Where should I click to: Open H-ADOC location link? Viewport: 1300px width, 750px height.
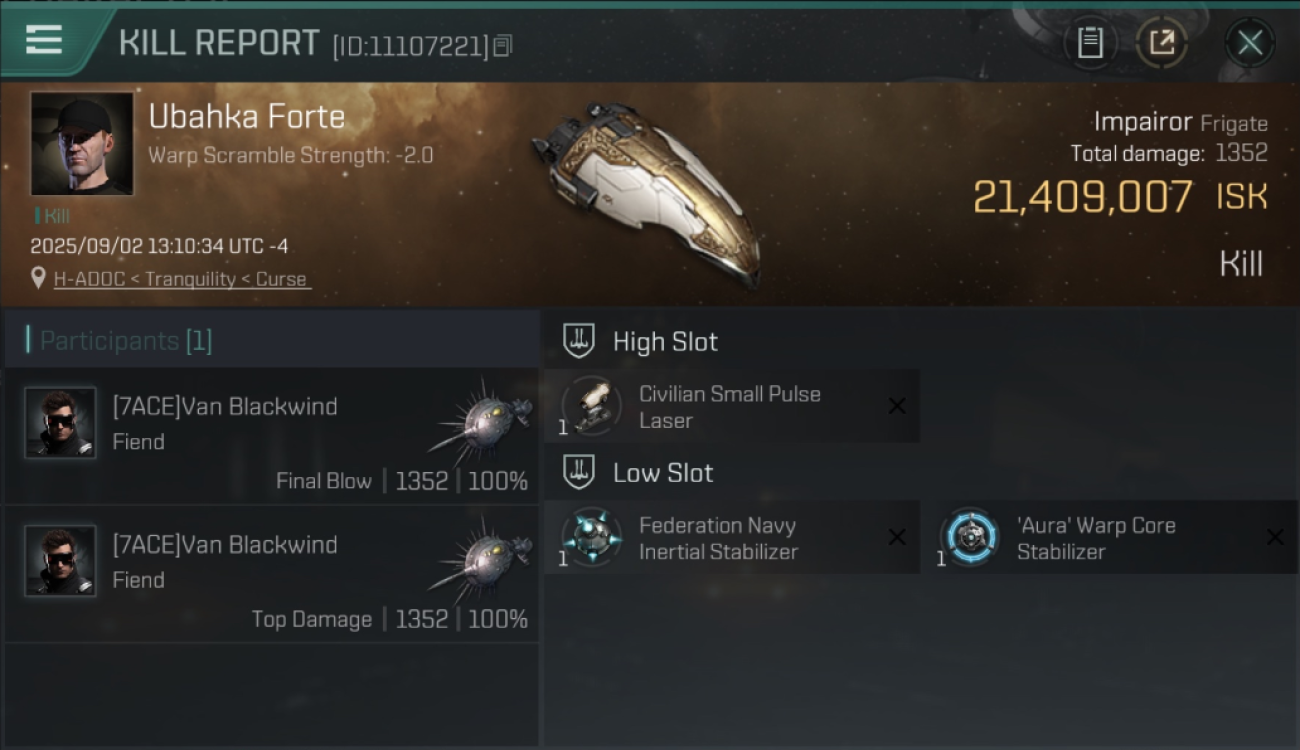182,279
